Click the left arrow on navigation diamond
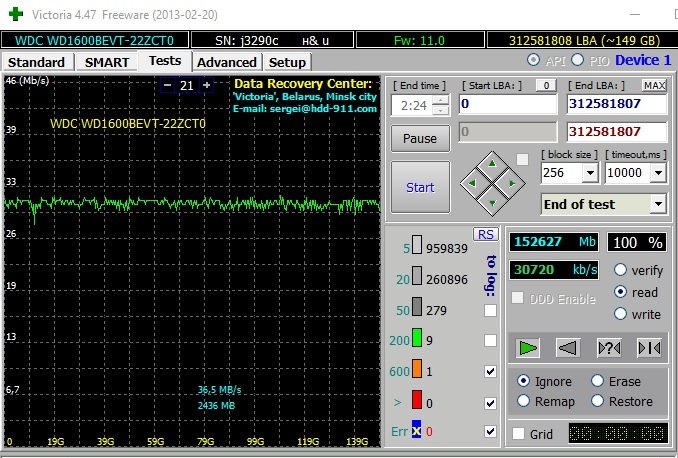 (x=472, y=183)
